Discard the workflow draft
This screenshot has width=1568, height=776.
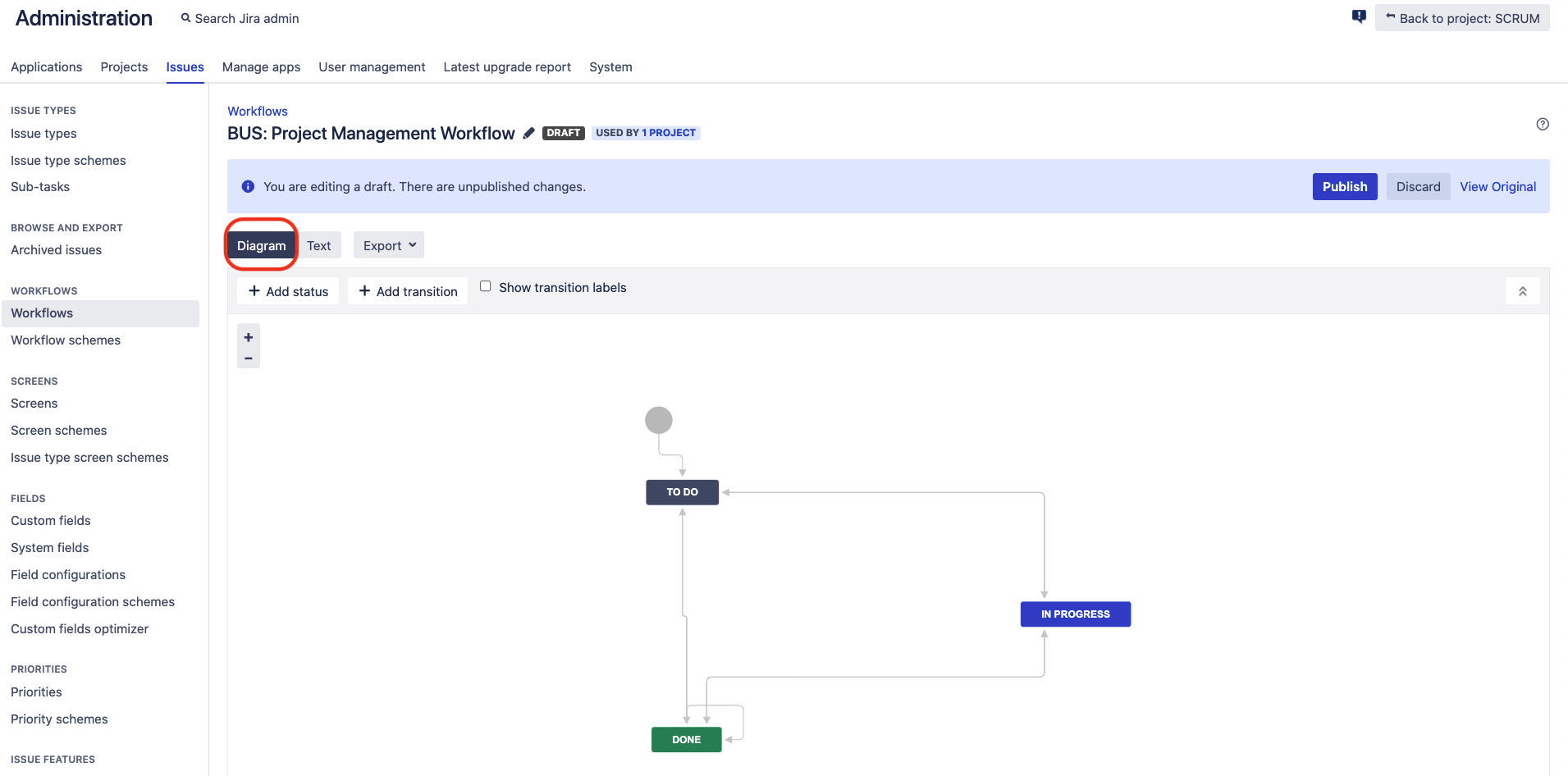(1418, 186)
